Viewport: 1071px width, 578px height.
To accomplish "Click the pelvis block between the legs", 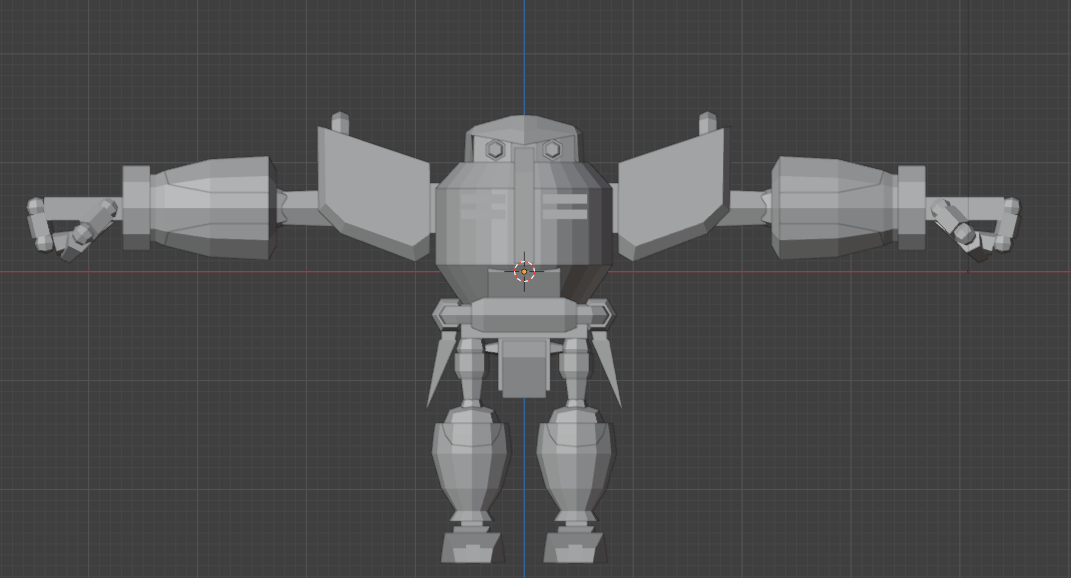I will tap(523, 368).
